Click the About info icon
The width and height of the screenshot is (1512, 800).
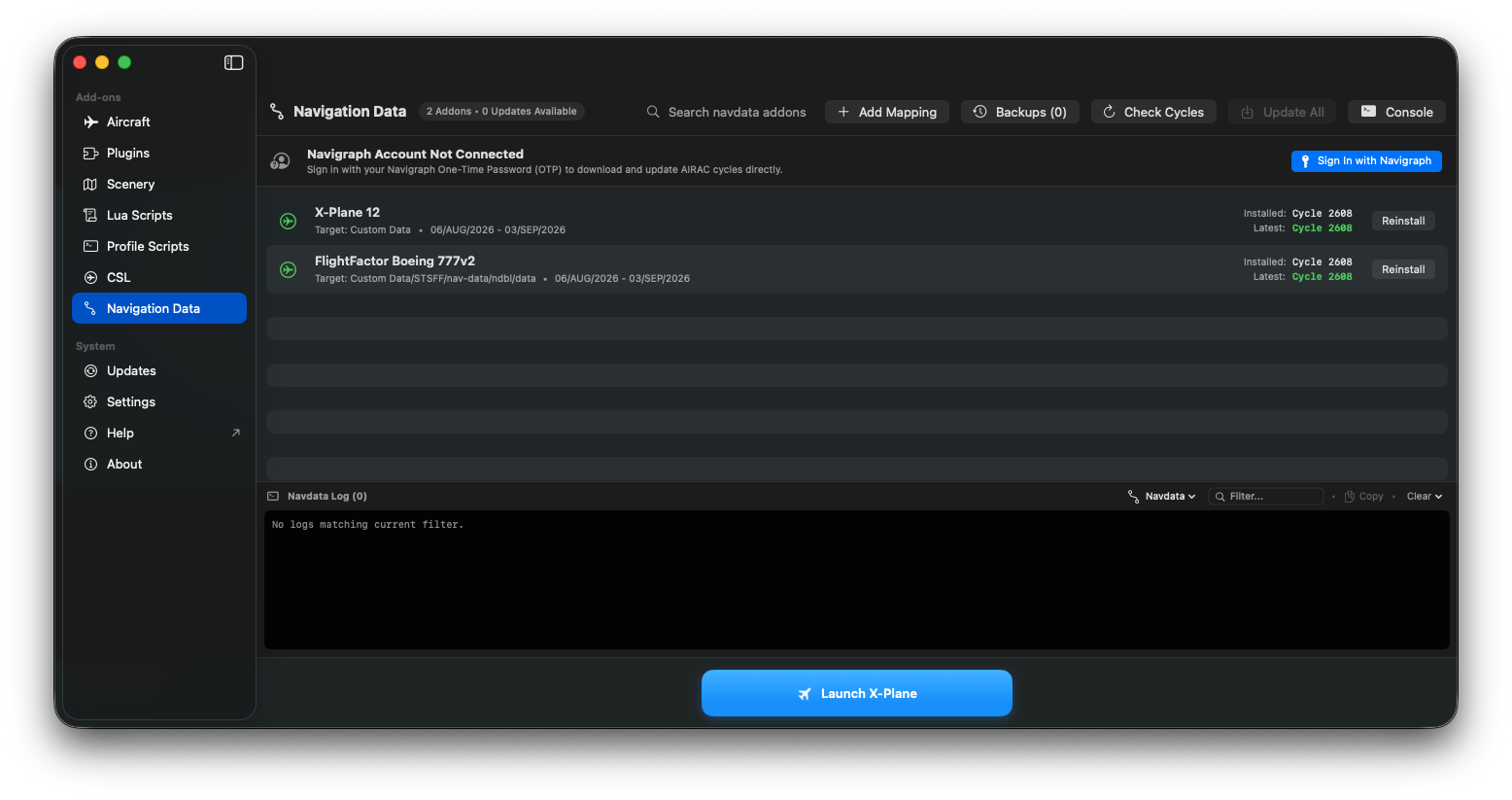click(x=90, y=464)
